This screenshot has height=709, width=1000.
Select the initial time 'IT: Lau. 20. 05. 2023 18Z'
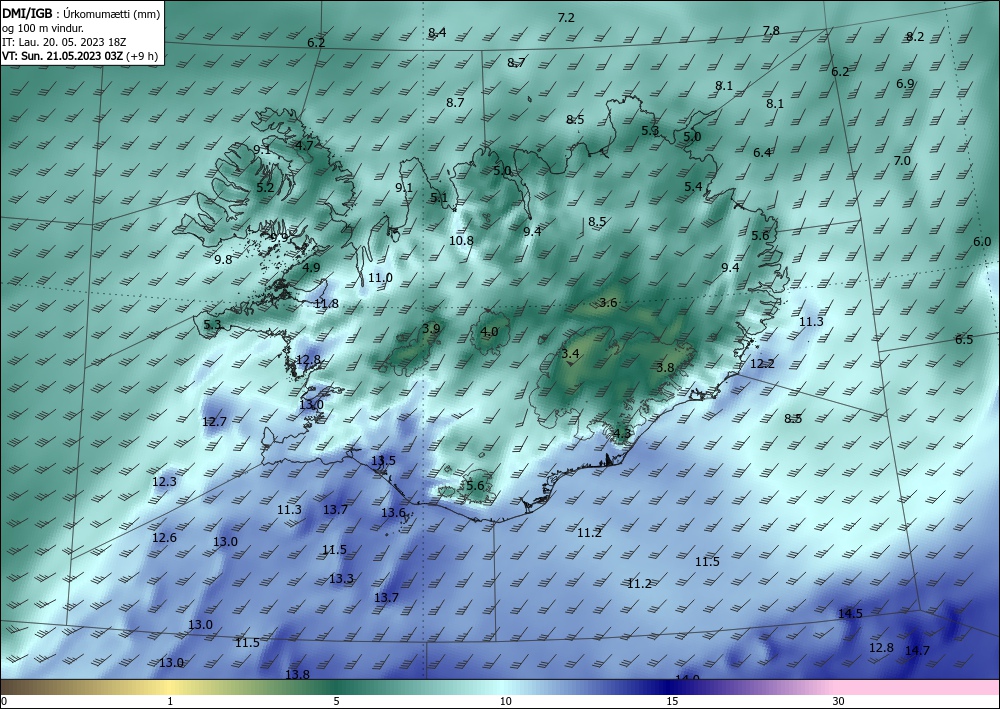(64, 42)
